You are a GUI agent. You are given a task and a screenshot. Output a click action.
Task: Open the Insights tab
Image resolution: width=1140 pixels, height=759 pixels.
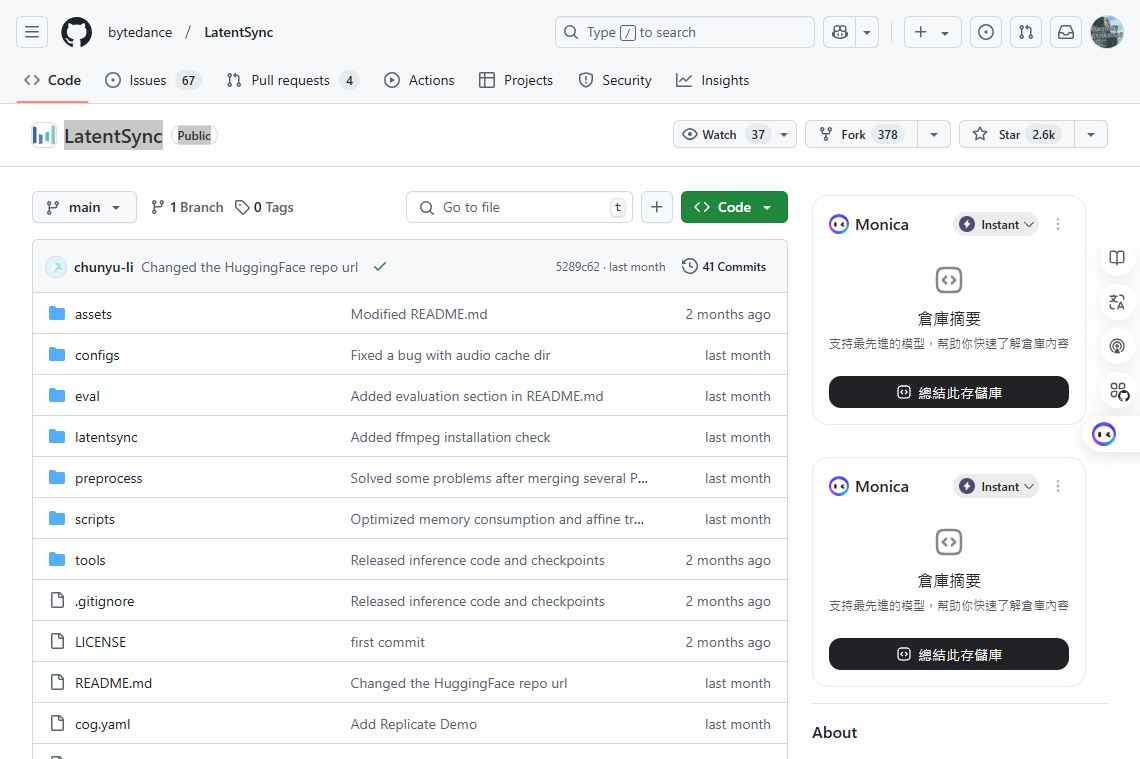[712, 80]
